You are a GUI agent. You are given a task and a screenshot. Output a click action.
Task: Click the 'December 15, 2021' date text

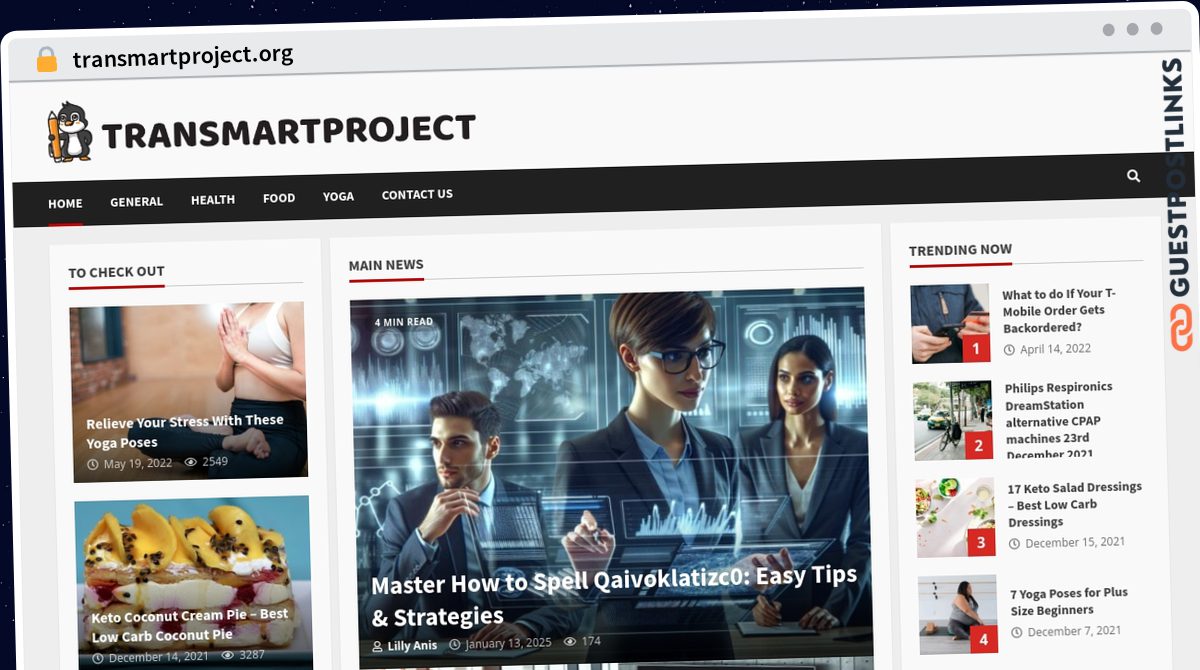1075,542
